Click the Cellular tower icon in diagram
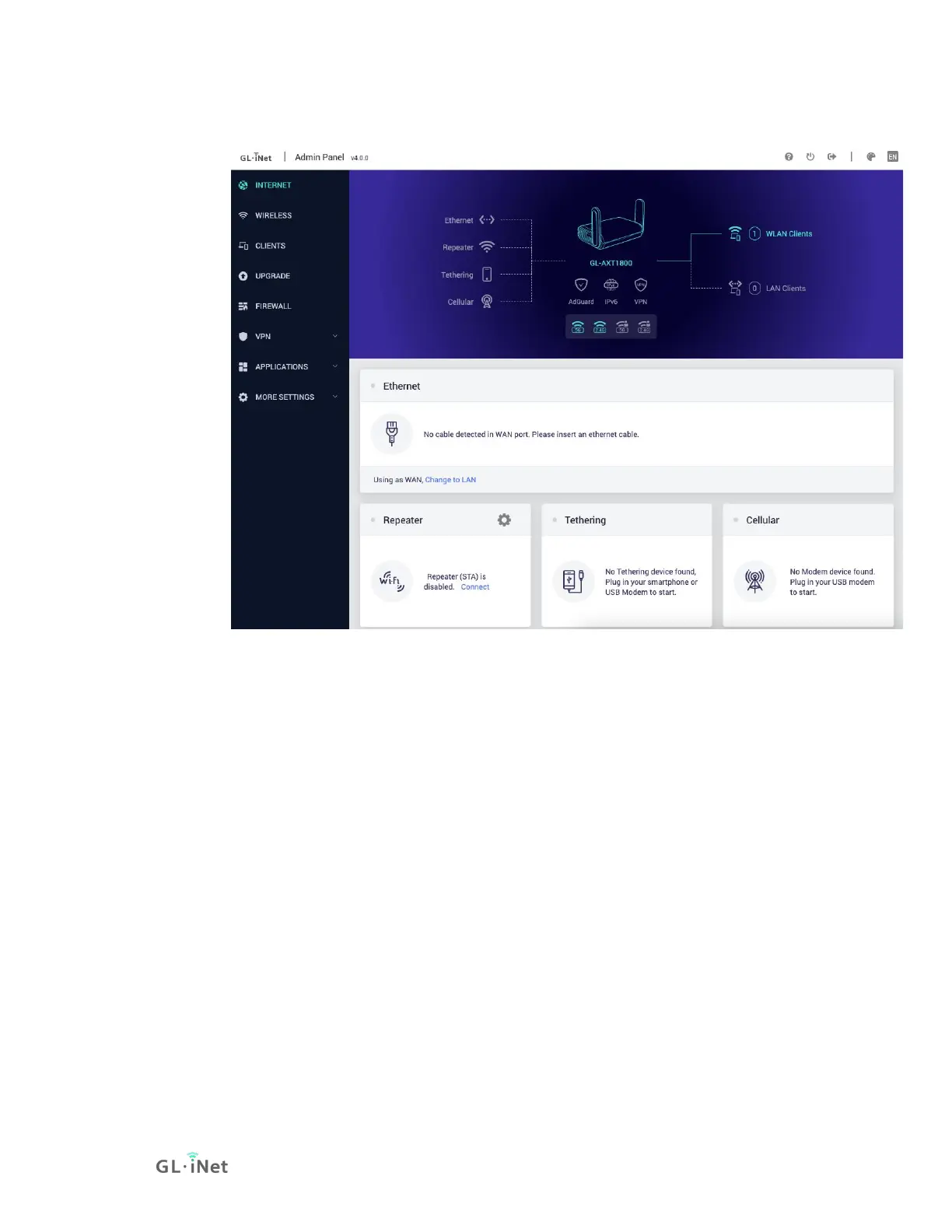The width and height of the screenshot is (952, 1232). [x=487, y=302]
